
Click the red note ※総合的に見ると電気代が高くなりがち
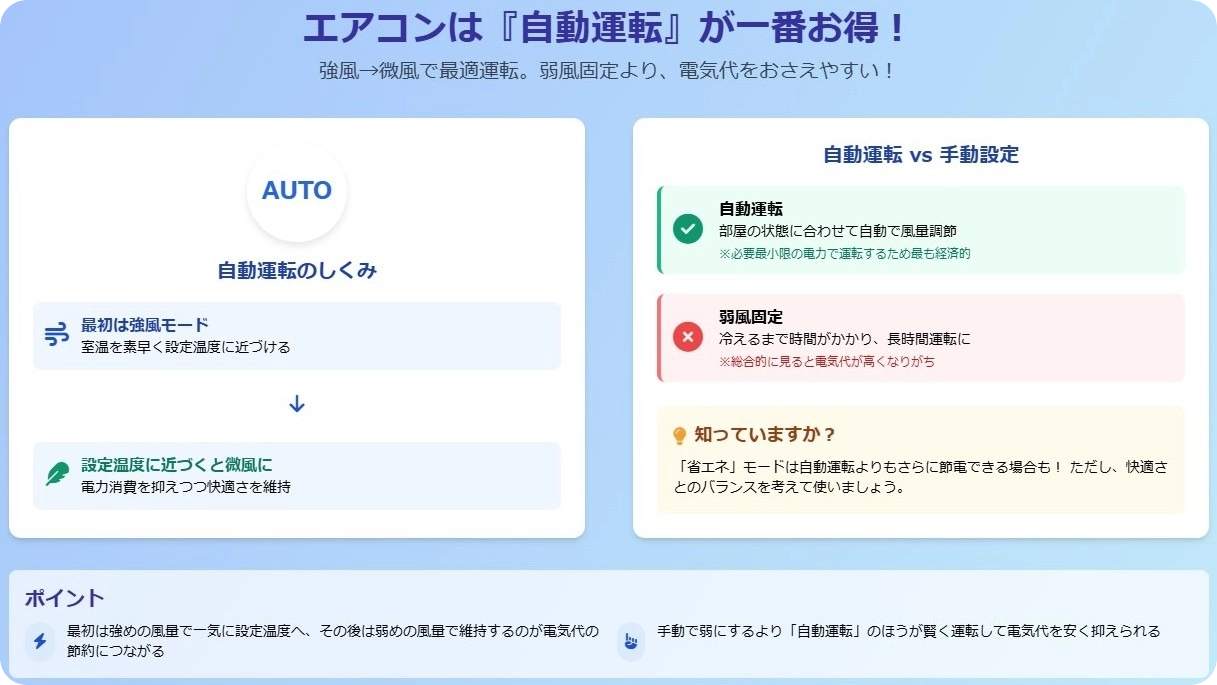pyautogui.click(x=827, y=362)
